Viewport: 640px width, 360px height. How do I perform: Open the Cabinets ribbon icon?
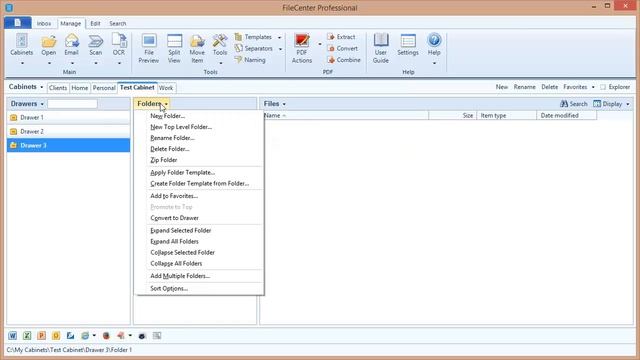click(x=22, y=44)
